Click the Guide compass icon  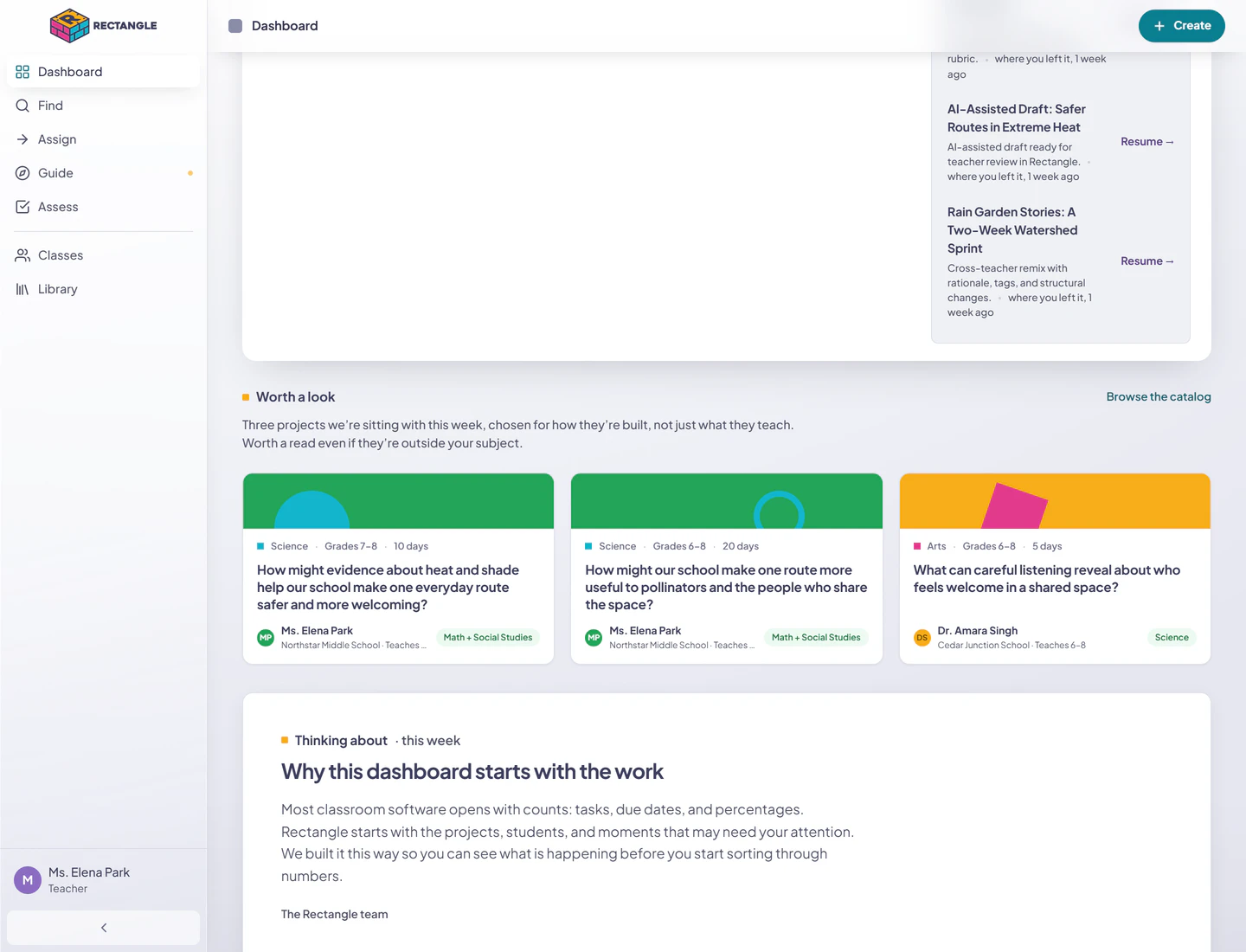tap(22, 173)
